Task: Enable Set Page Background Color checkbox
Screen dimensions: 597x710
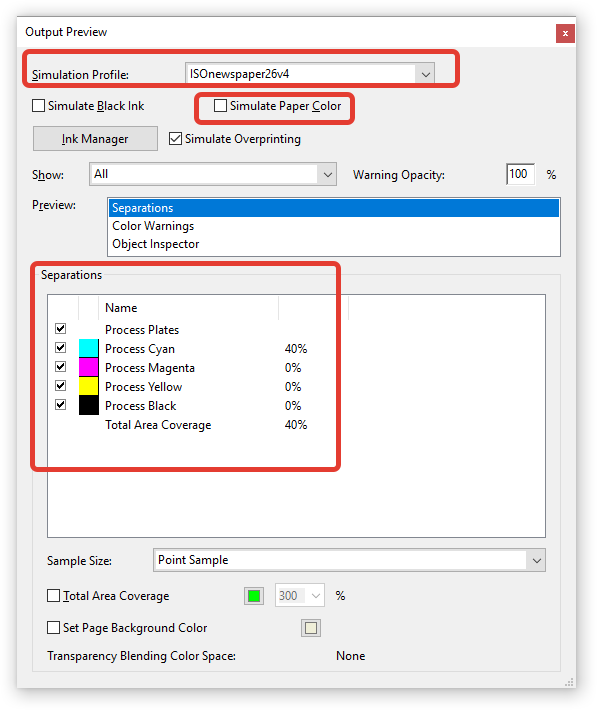Action: 53,628
